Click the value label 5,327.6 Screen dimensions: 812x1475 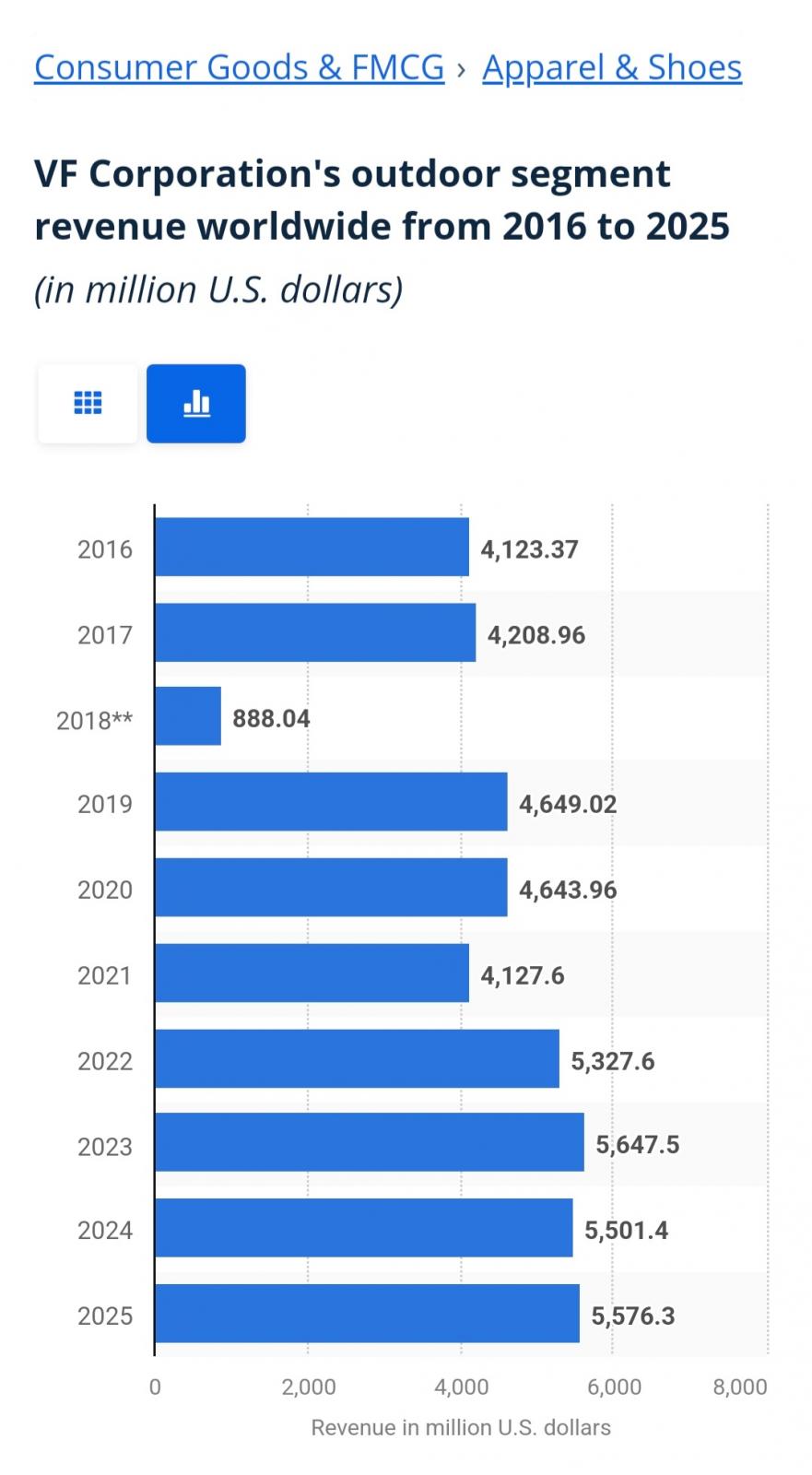click(x=613, y=1061)
